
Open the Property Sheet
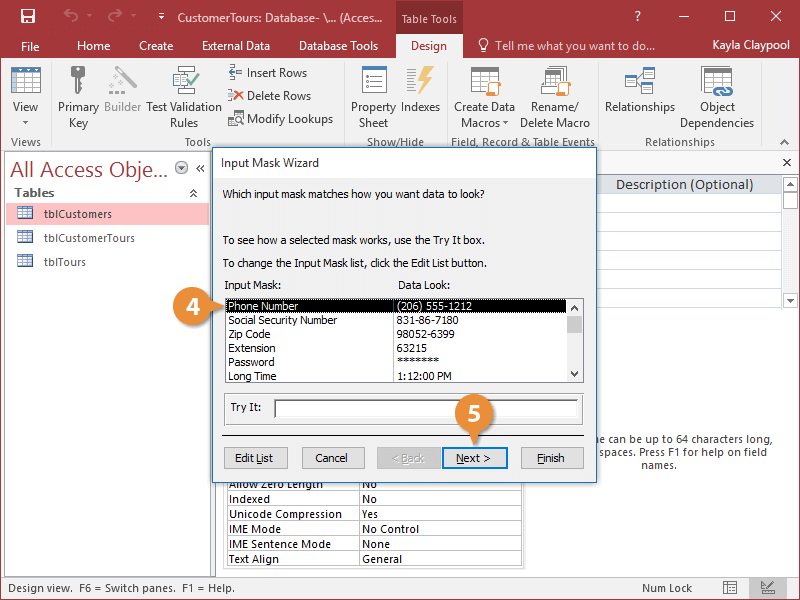click(x=373, y=97)
